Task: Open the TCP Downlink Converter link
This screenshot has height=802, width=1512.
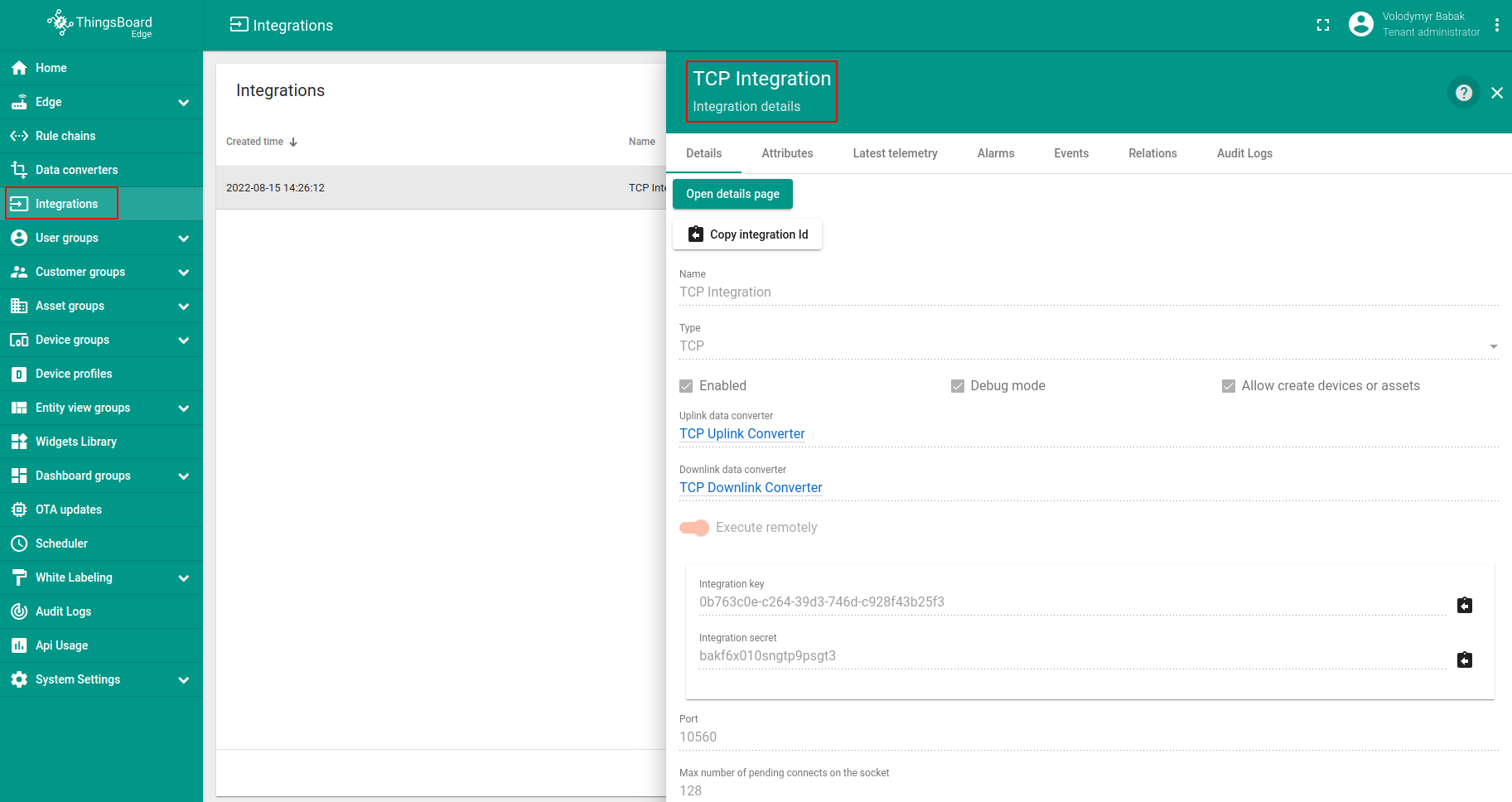Action: (751, 488)
